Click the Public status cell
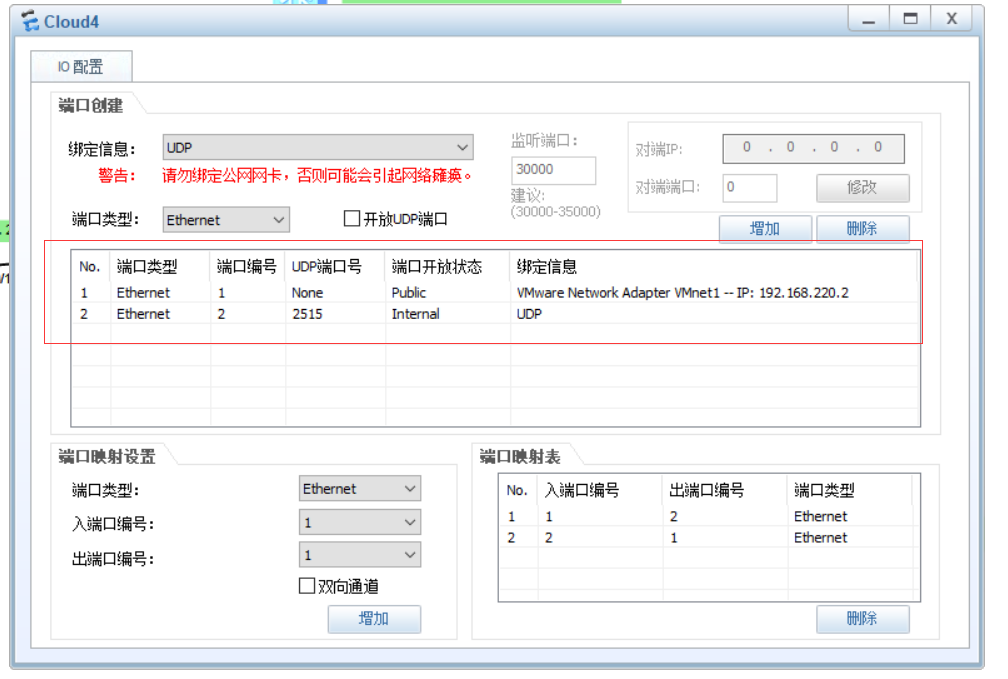This screenshot has width=1008, height=679. (409, 293)
